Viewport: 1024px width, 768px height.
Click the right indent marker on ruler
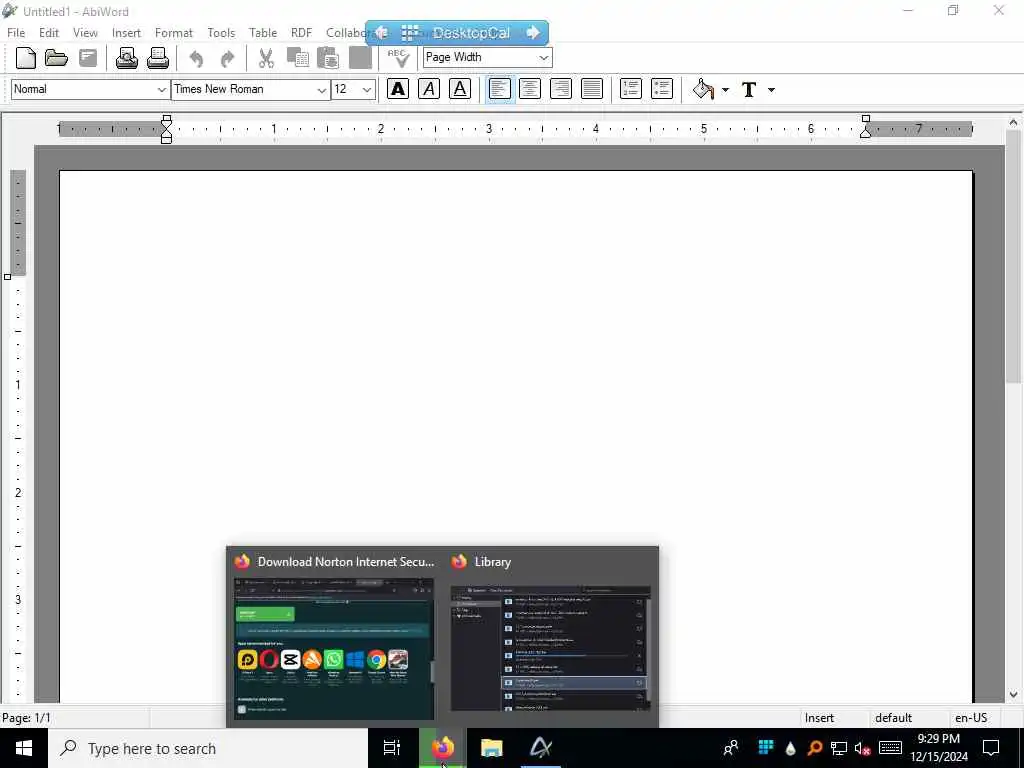[866, 127]
